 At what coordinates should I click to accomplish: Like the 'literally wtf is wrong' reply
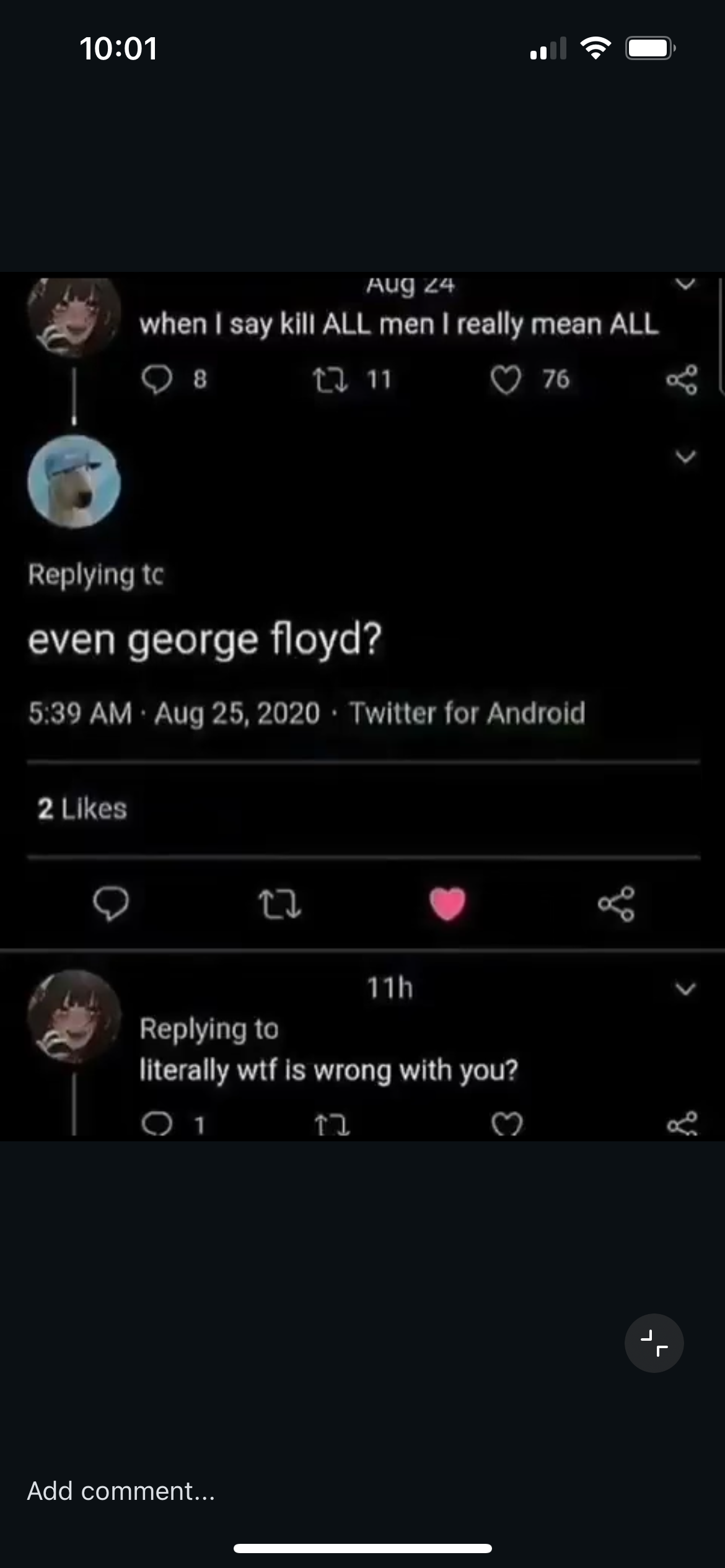(x=507, y=1124)
